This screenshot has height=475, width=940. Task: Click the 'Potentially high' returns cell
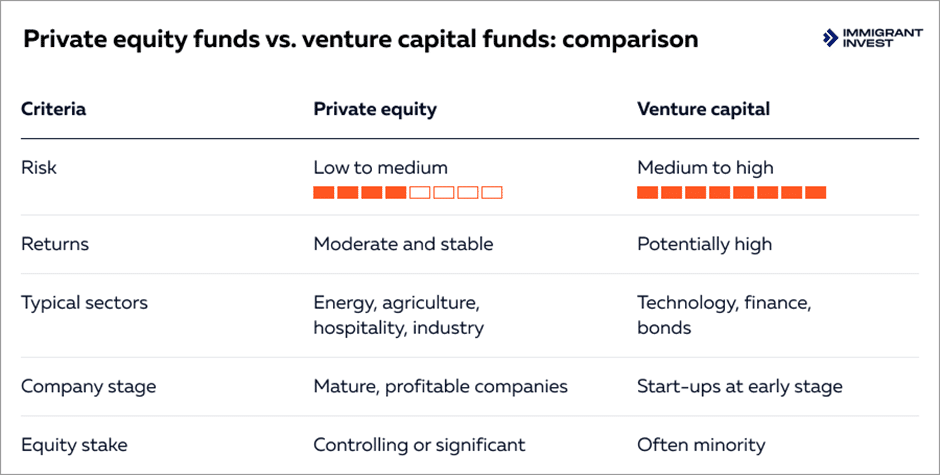coord(704,244)
